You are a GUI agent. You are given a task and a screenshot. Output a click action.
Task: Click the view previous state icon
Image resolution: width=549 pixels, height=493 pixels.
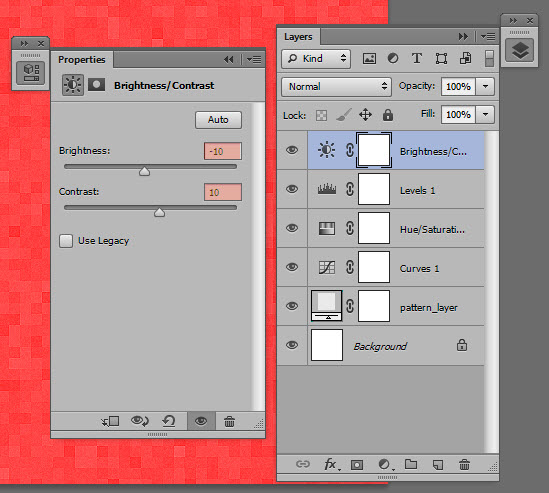(x=139, y=421)
